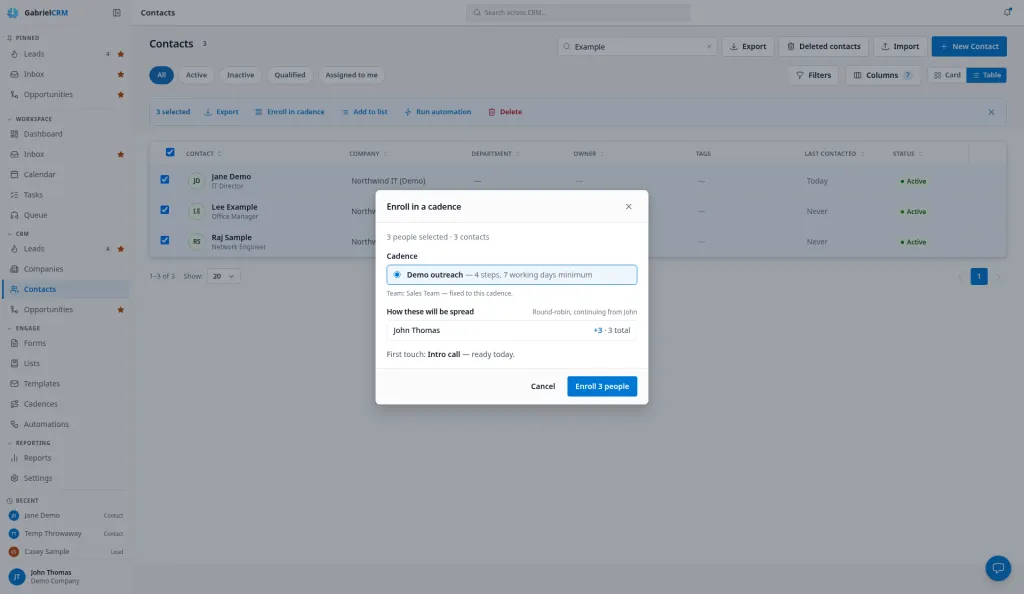Image resolution: width=1024 pixels, height=594 pixels.
Task: Open recent item Temp Throwaway
Action: click(65, 533)
